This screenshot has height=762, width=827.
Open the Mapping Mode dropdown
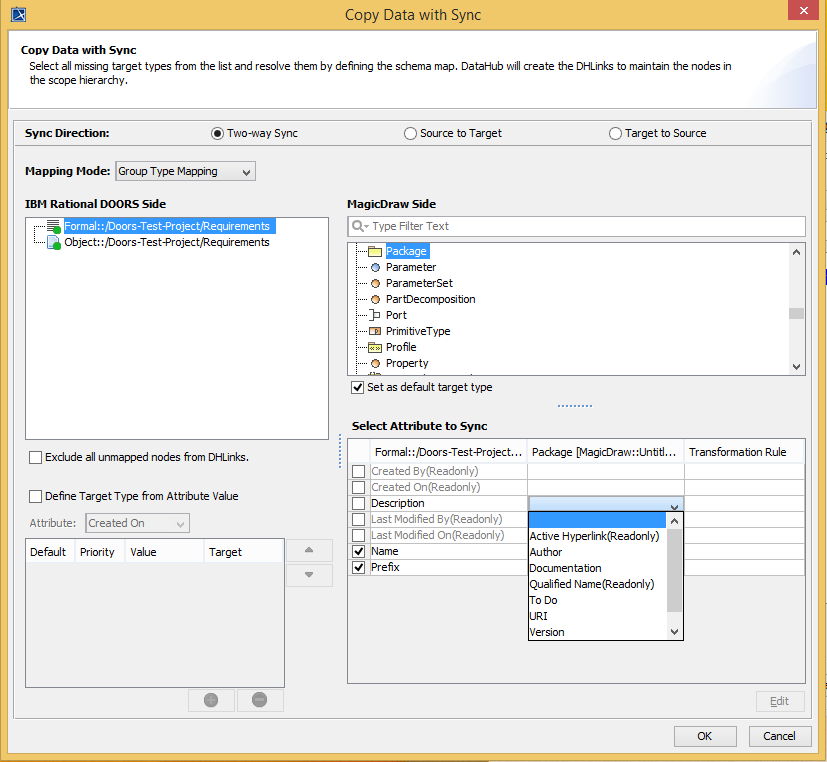[x=186, y=172]
